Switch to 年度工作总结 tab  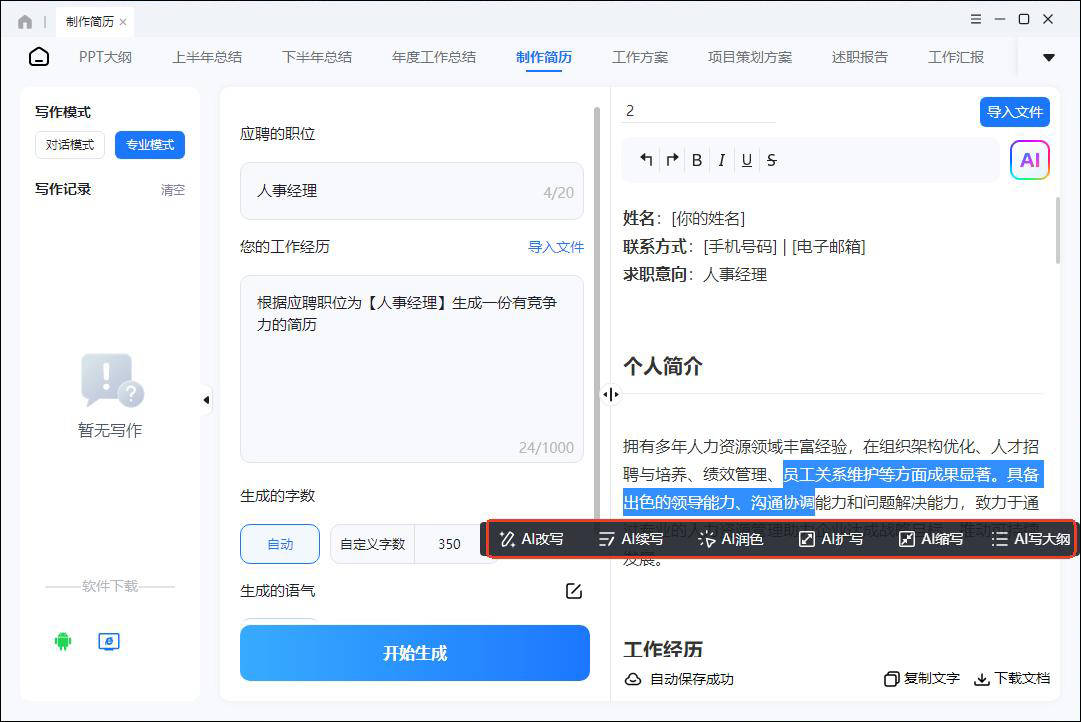(x=434, y=57)
